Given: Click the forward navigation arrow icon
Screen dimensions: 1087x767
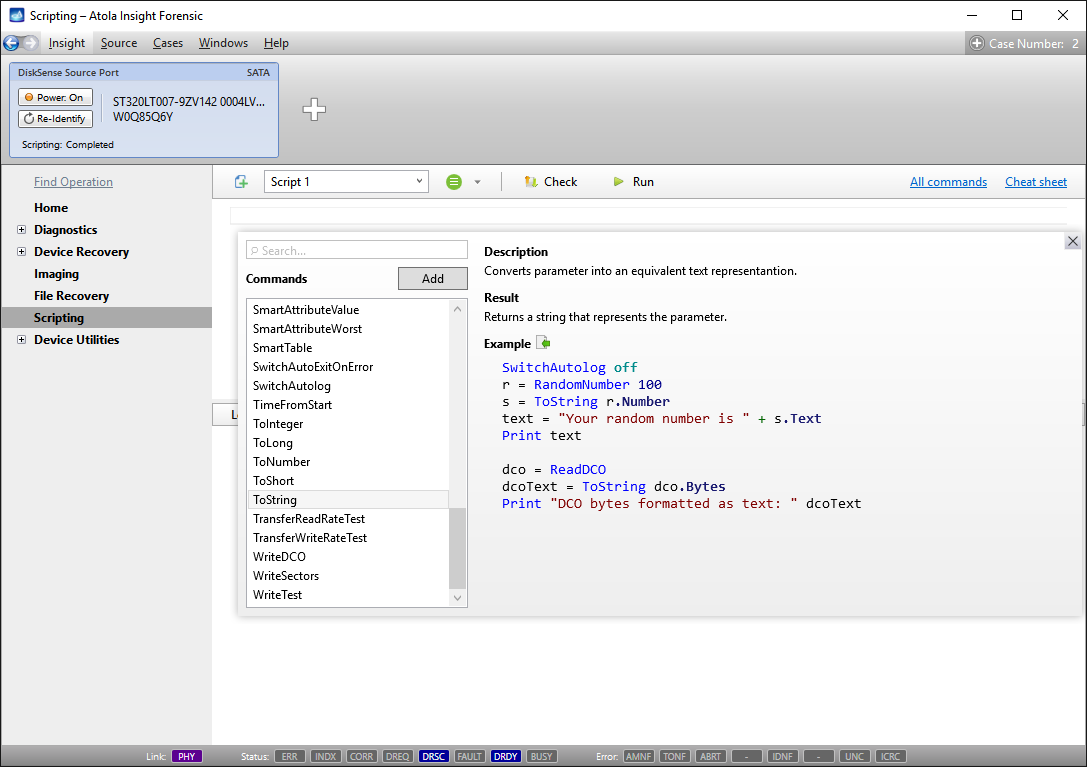Looking at the screenshot, I should [30, 43].
